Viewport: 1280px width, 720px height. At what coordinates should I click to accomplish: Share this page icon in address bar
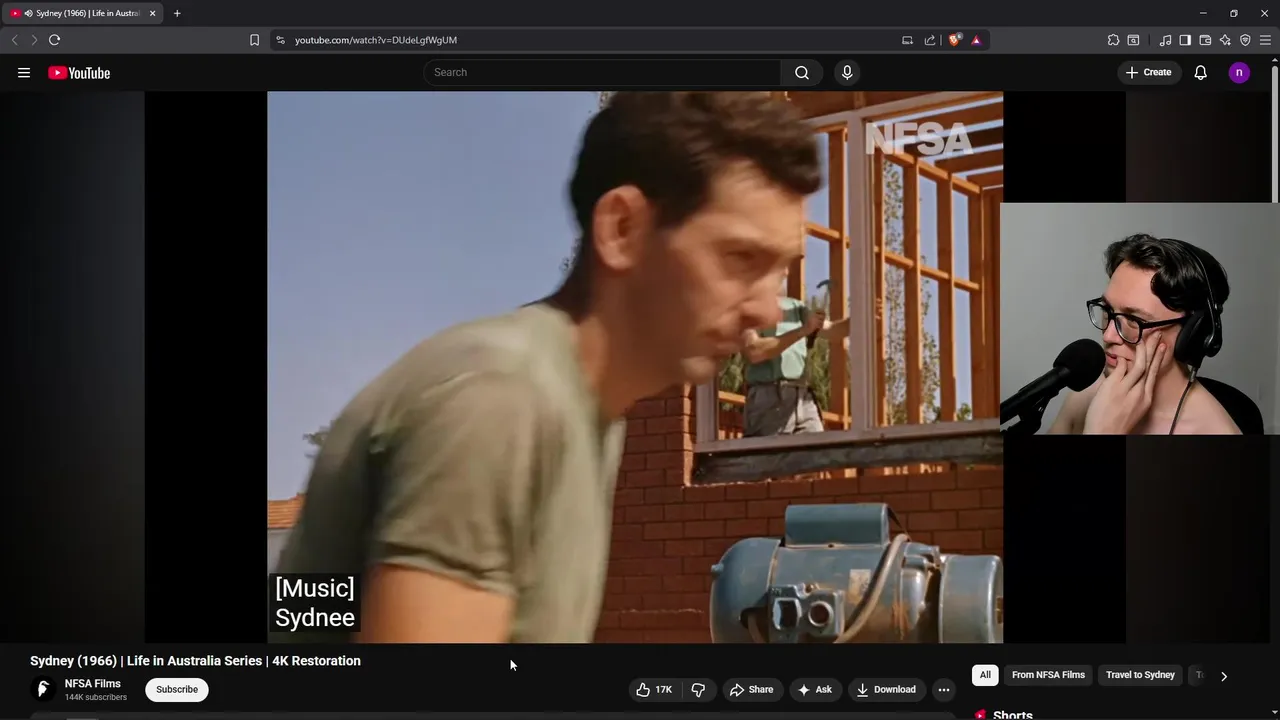pos(930,40)
